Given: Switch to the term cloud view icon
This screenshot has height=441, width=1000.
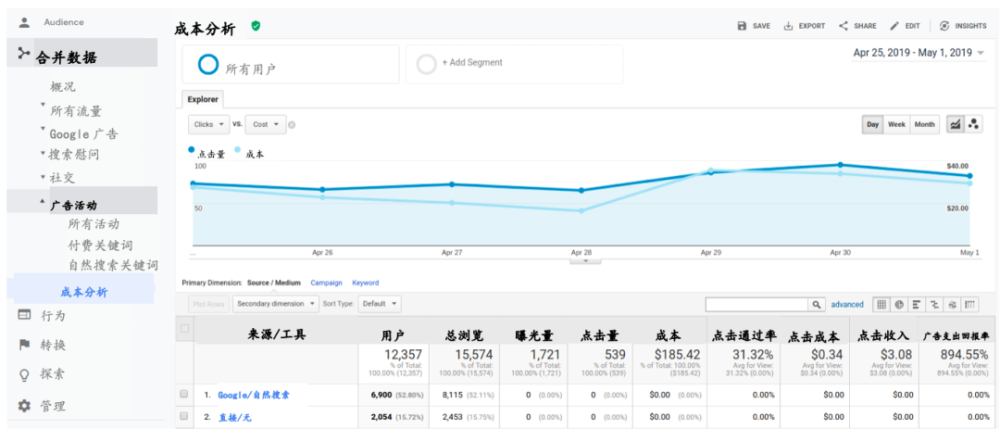Looking at the screenshot, I should [x=953, y=304].
